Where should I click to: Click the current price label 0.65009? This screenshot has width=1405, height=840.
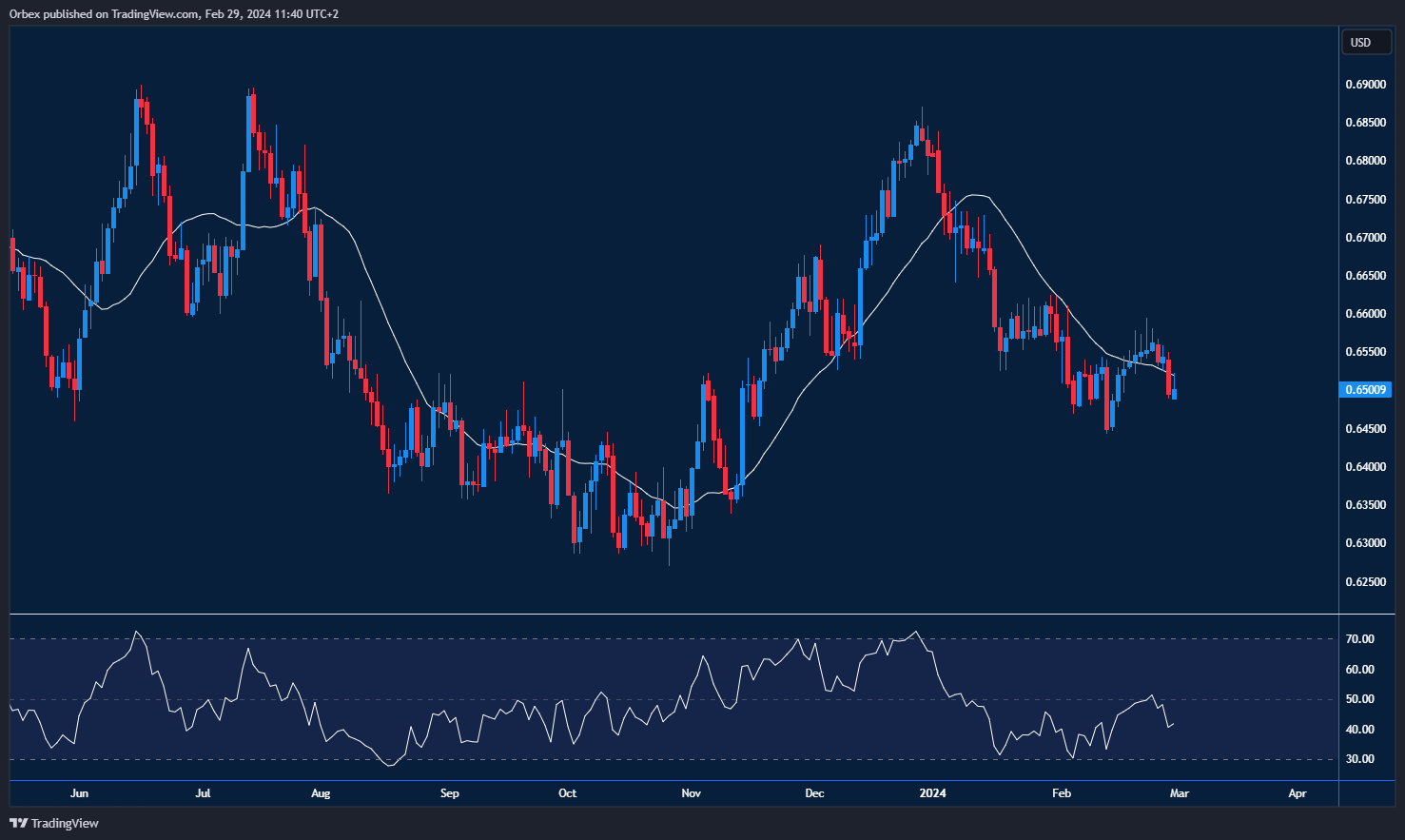pyautogui.click(x=1365, y=389)
